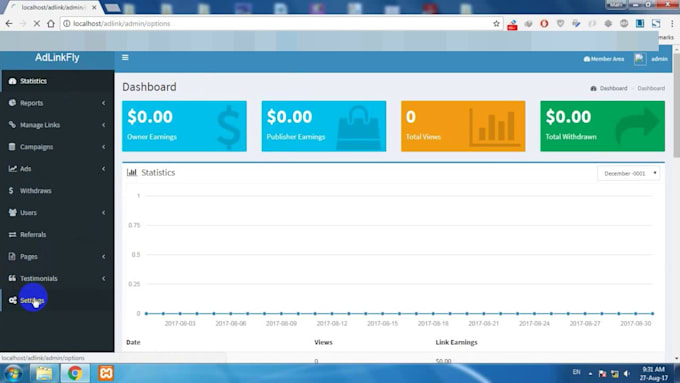The width and height of the screenshot is (680, 383).
Task: Close the localhost/adlink/admin browser tab
Action: click(x=94, y=7)
